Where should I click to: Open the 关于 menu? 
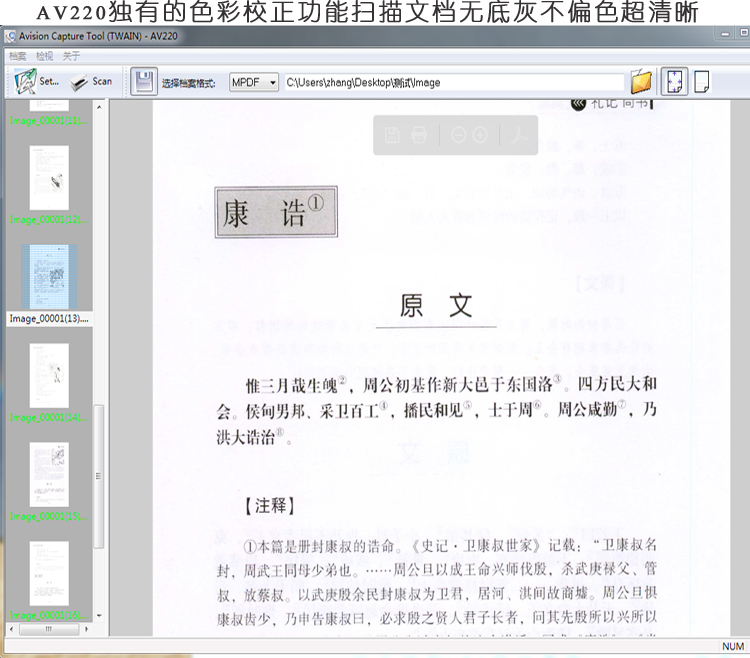(71, 56)
